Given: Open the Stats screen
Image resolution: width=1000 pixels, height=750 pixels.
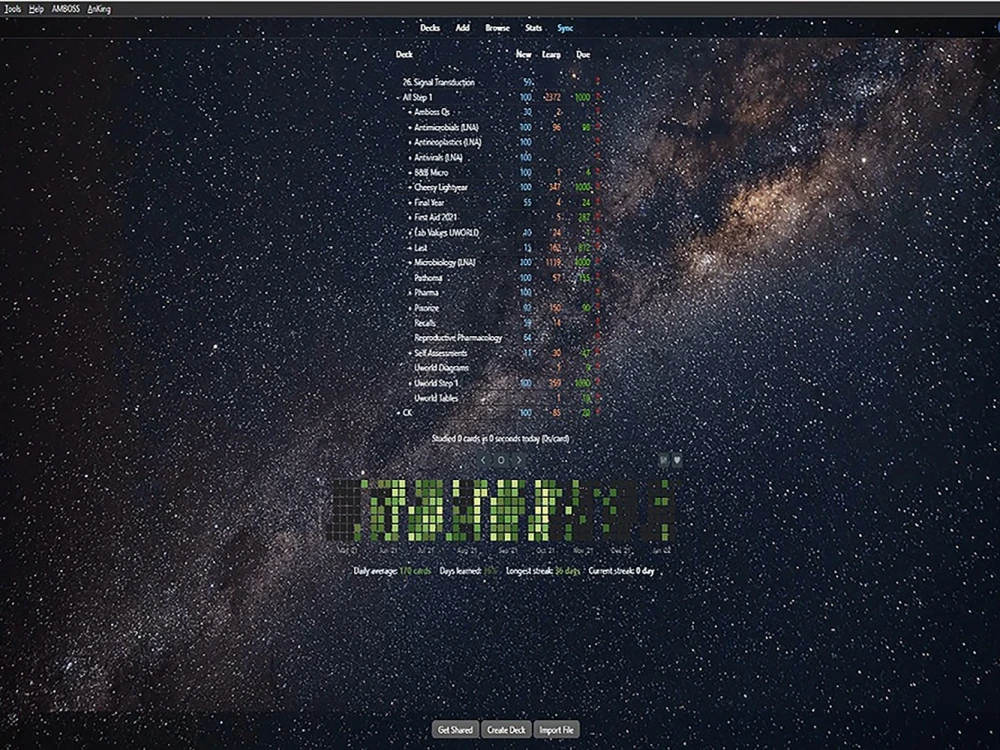Looking at the screenshot, I should 534,27.
